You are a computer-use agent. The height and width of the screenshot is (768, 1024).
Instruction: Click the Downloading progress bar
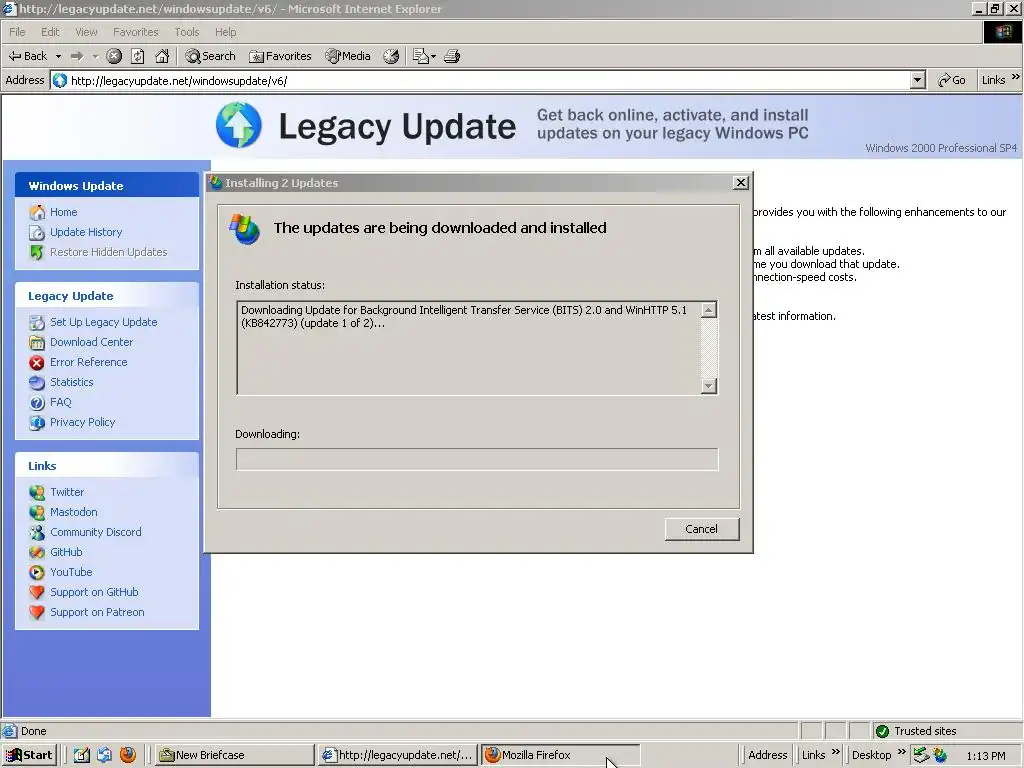[x=477, y=459]
